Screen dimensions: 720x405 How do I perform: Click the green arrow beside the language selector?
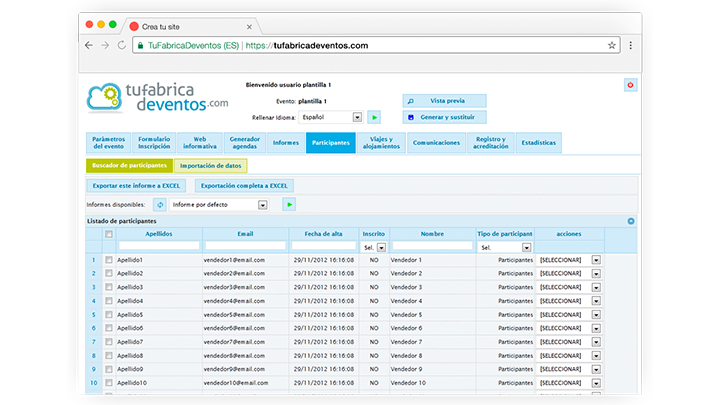374,117
